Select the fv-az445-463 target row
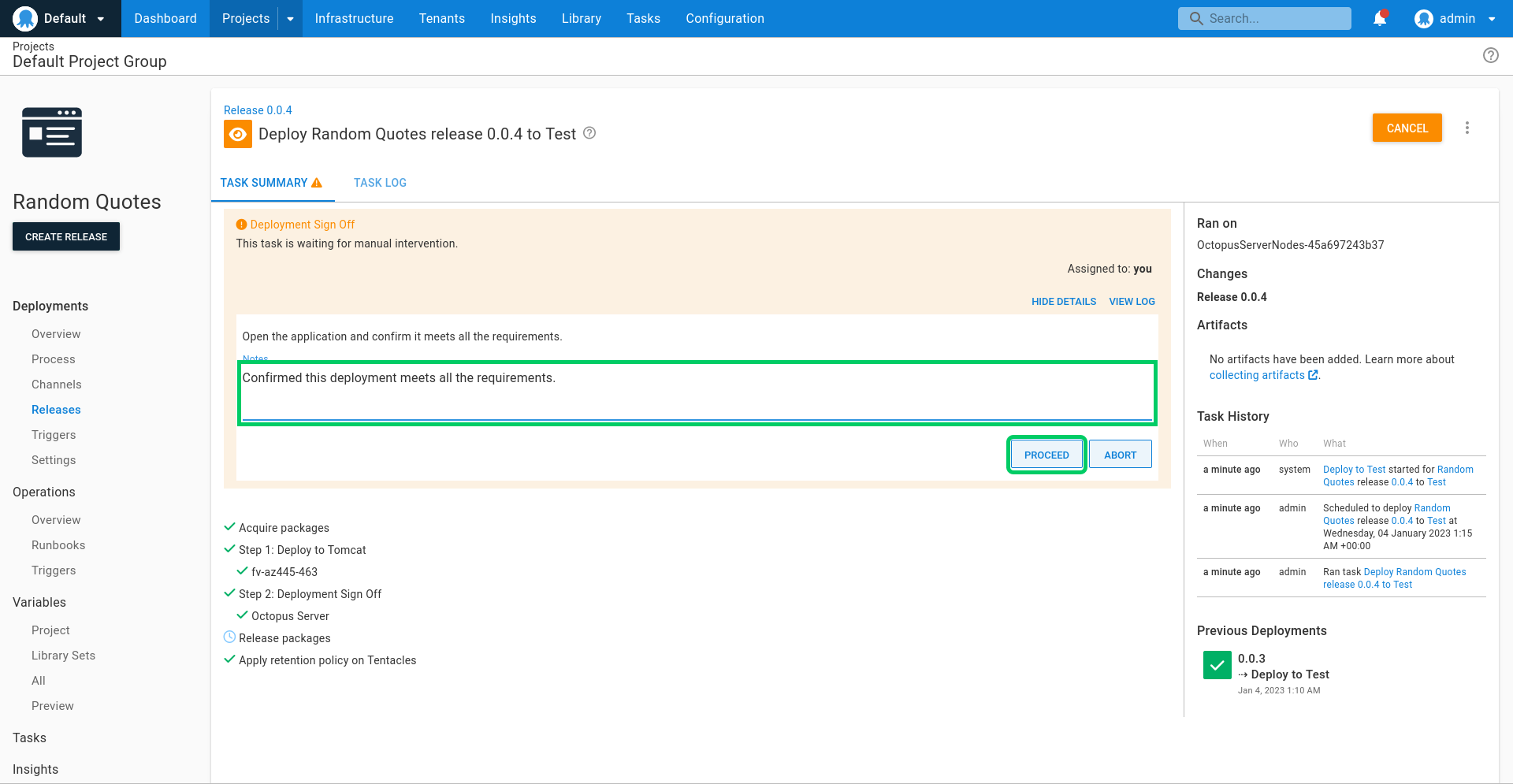This screenshot has height=784, width=1513. [284, 572]
